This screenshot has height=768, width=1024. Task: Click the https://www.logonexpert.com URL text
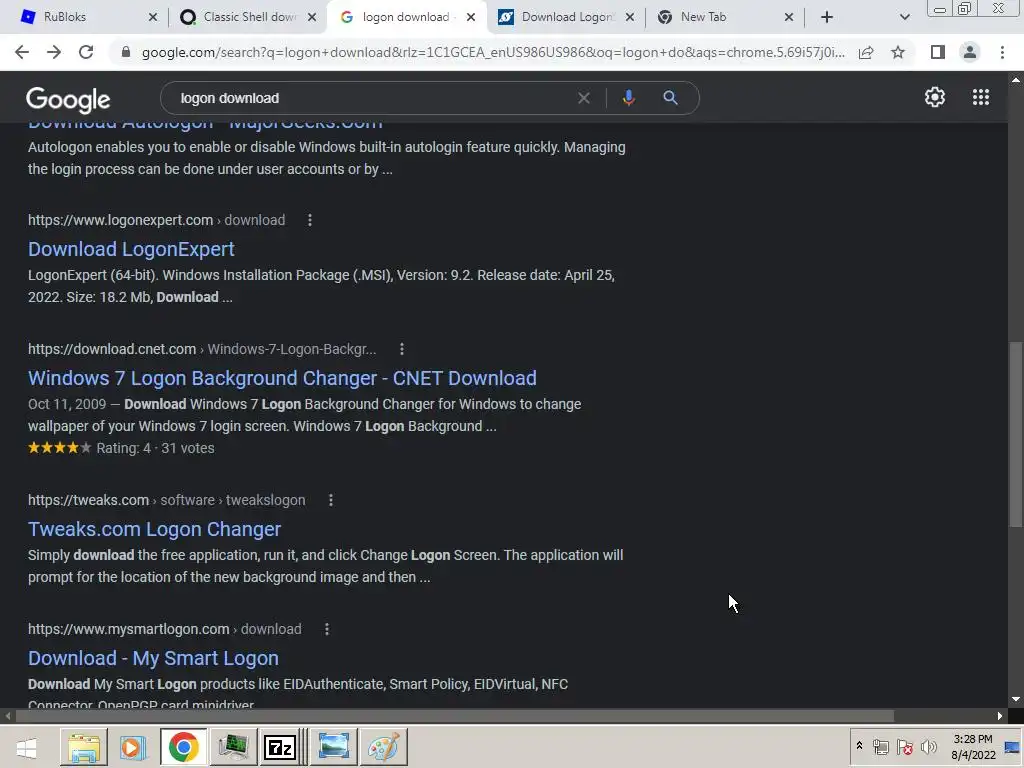(x=121, y=220)
